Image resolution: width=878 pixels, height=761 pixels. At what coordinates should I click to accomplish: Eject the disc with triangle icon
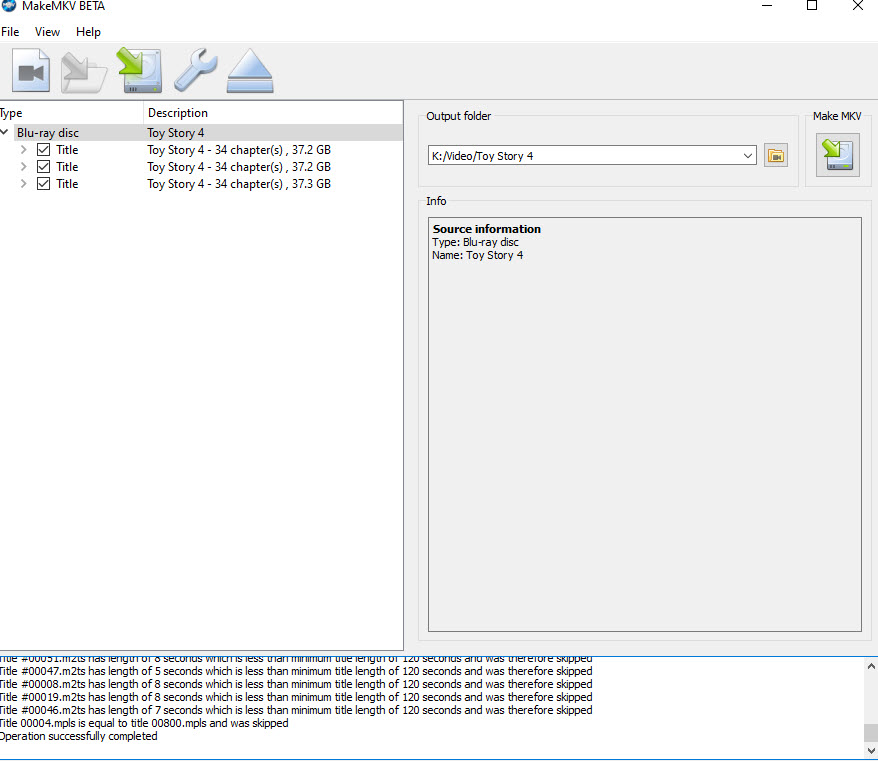coord(250,71)
